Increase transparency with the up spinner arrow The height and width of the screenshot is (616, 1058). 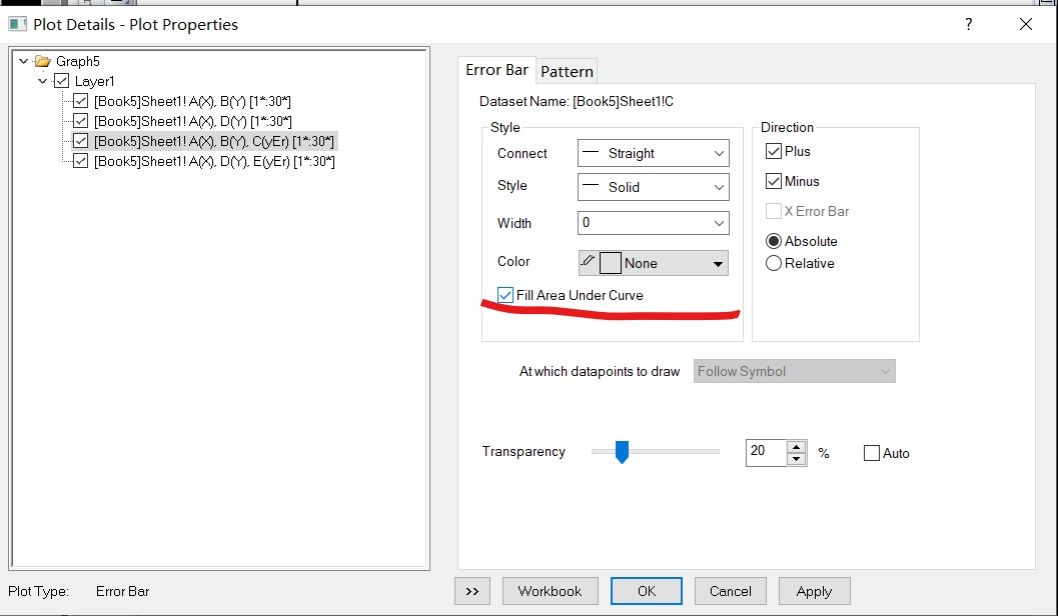point(797,447)
